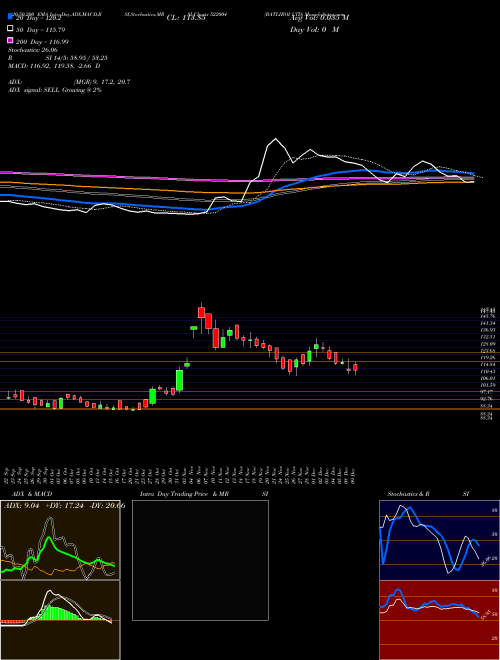Open the MACD histogram chart thumbnail
Screen dimensions: 500x660
click(60, 620)
